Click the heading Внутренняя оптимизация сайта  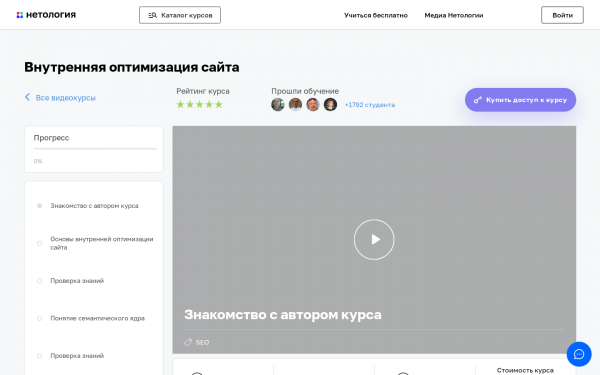(132, 67)
